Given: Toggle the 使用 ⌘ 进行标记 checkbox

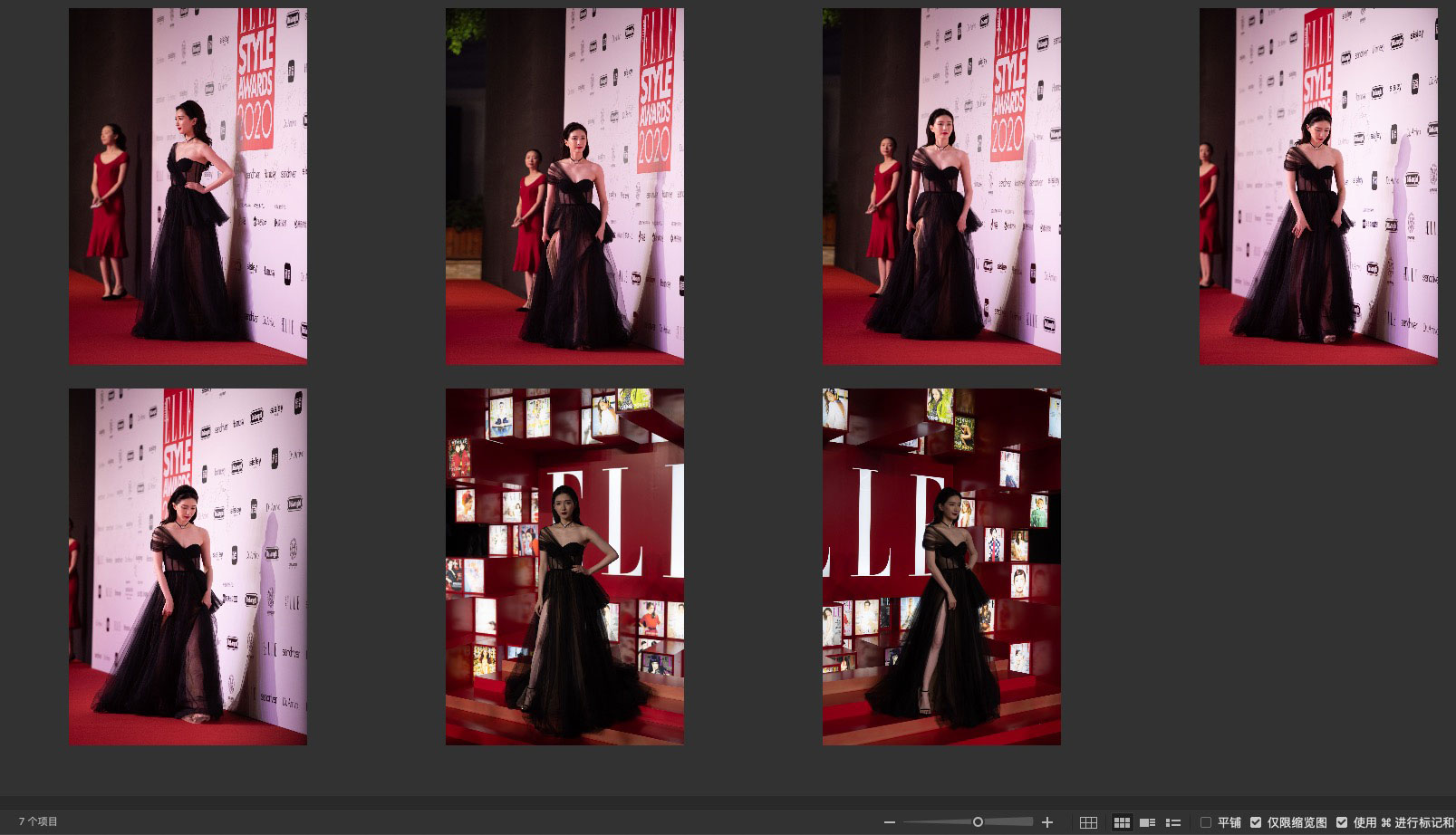Looking at the screenshot, I should point(1342,822).
